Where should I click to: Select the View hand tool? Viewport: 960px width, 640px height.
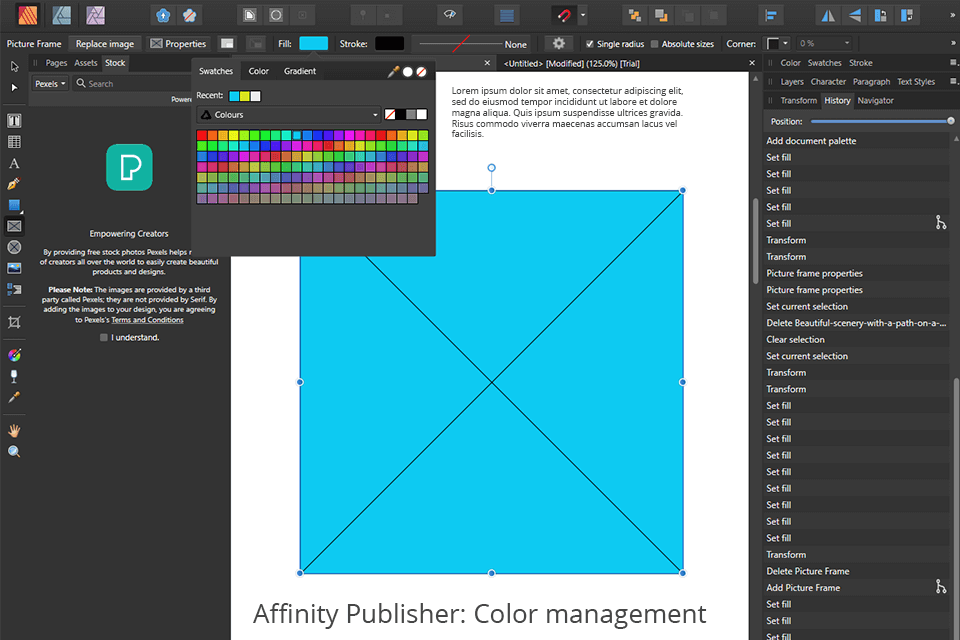[14, 431]
